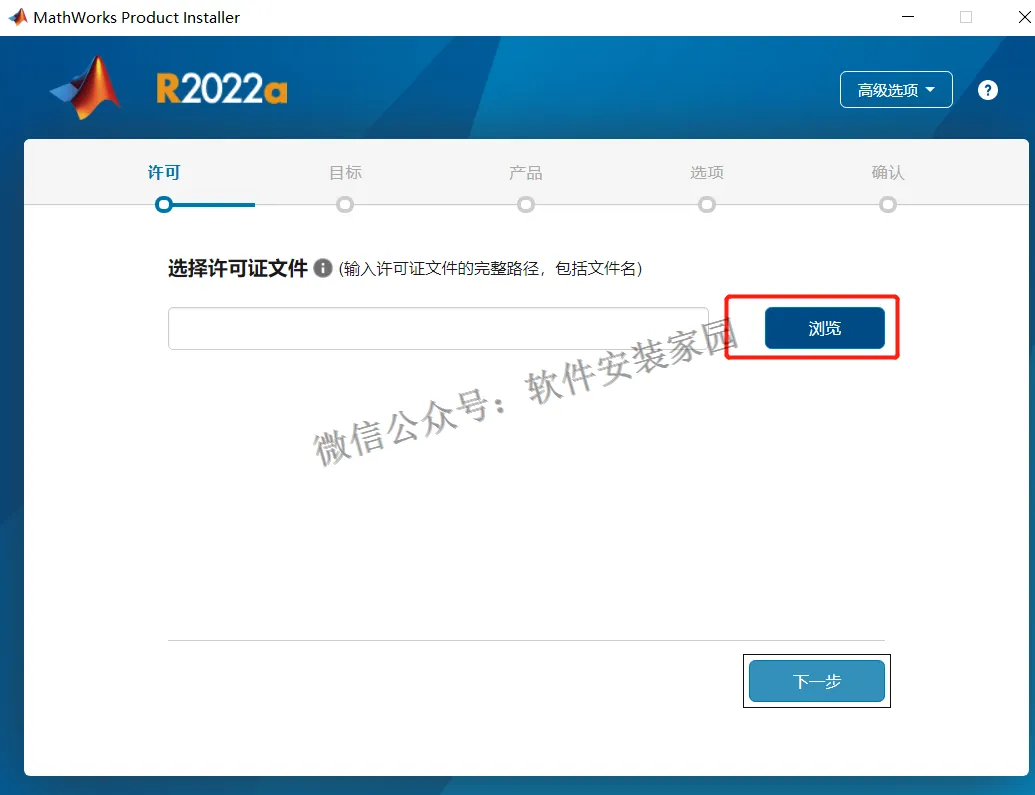
Task: Click the 下一步 button
Action: (x=817, y=681)
